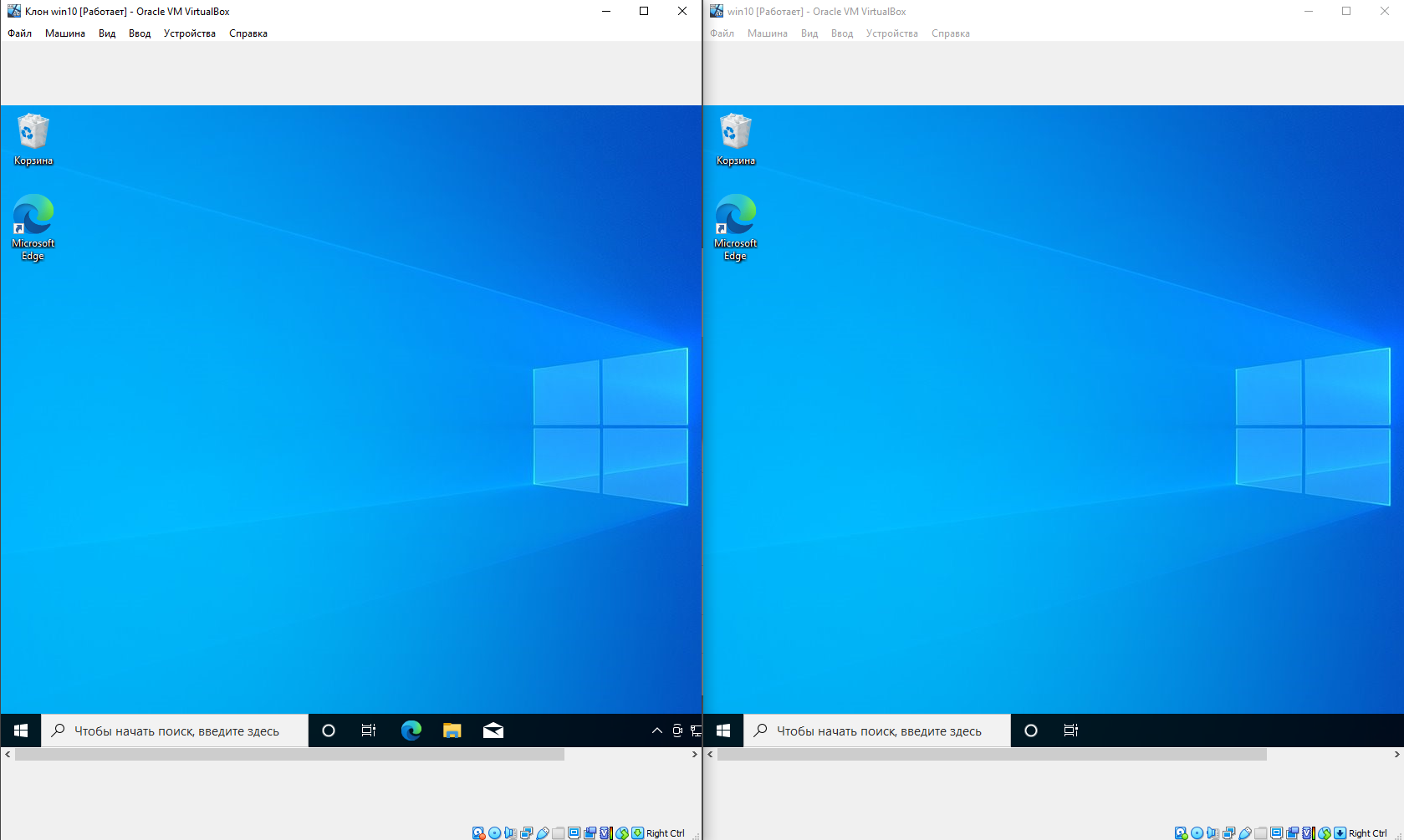The width and height of the screenshot is (1404, 840).
Task: Click search box in right win10 taskbar
Action: pyautogui.click(x=878, y=731)
